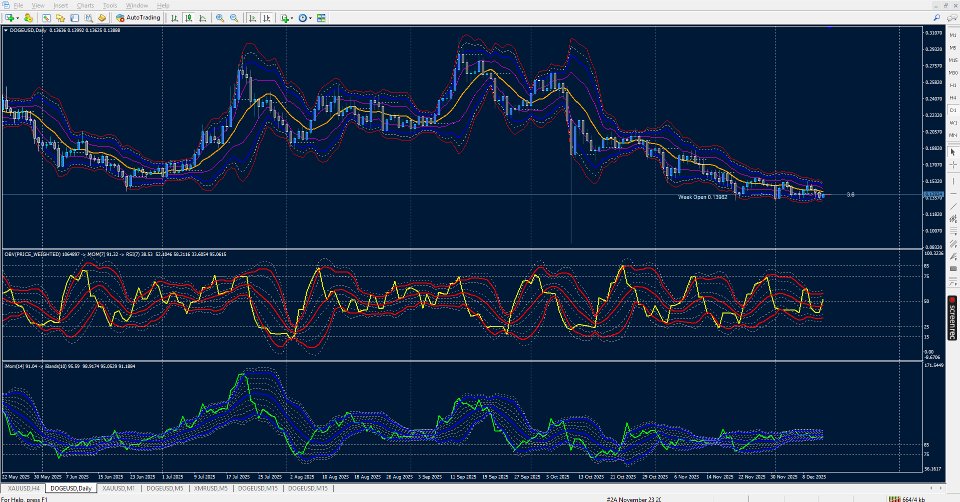Open the Tools menu
The height and width of the screenshot is (502, 960).
click(x=110, y=6)
